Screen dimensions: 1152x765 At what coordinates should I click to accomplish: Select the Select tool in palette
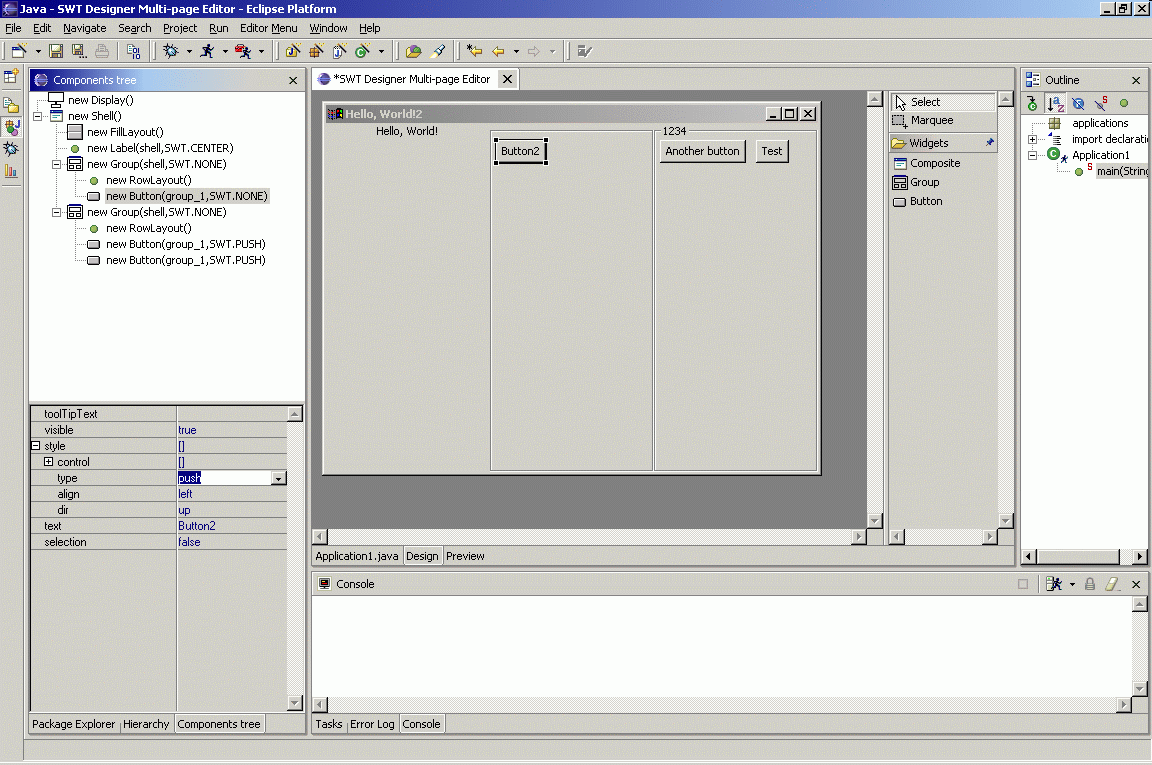pos(943,102)
